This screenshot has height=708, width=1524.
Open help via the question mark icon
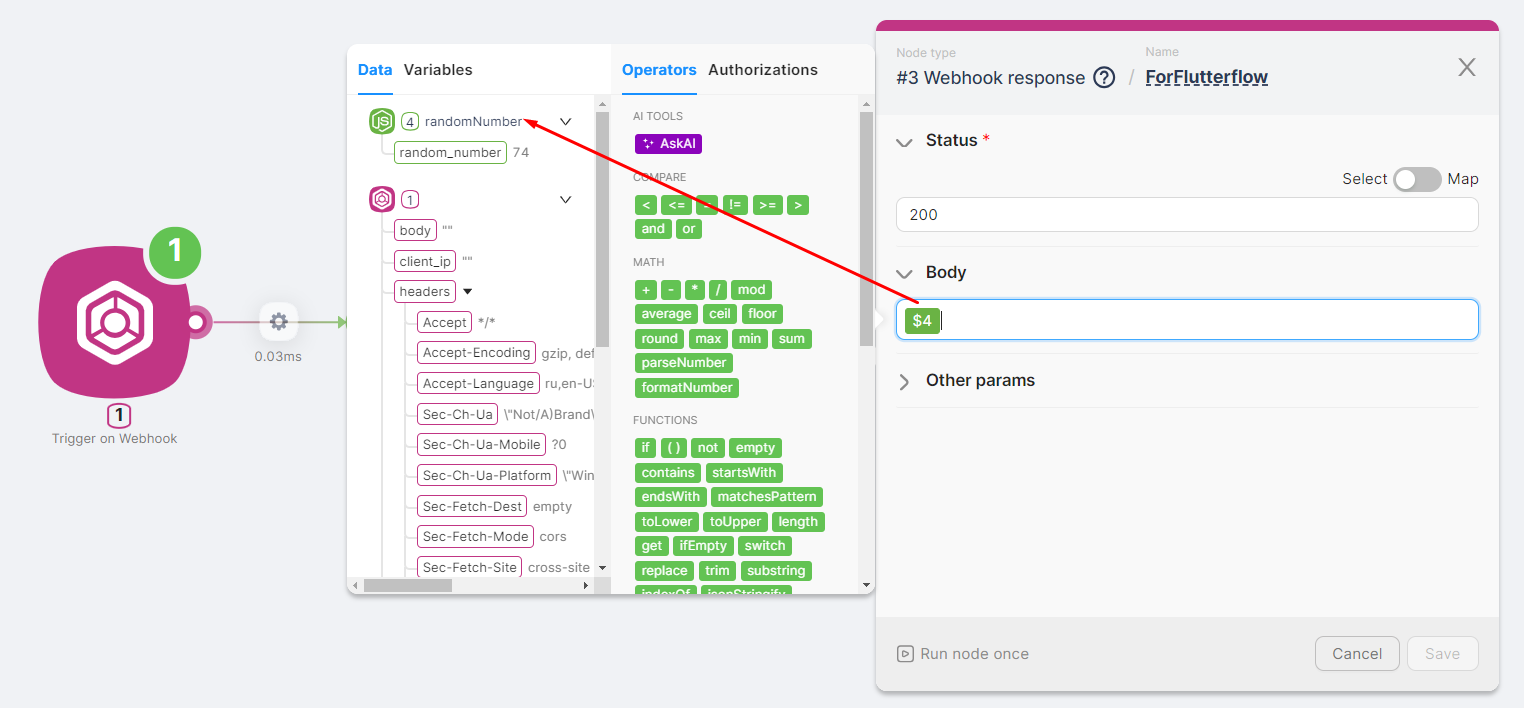click(1103, 76)
